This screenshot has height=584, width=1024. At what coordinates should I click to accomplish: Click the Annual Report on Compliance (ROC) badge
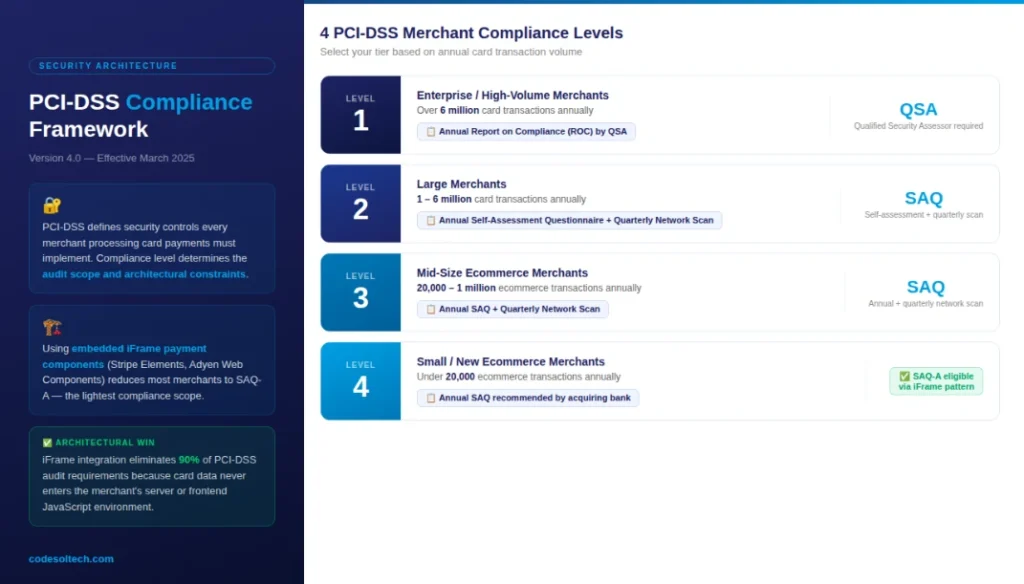528,131
